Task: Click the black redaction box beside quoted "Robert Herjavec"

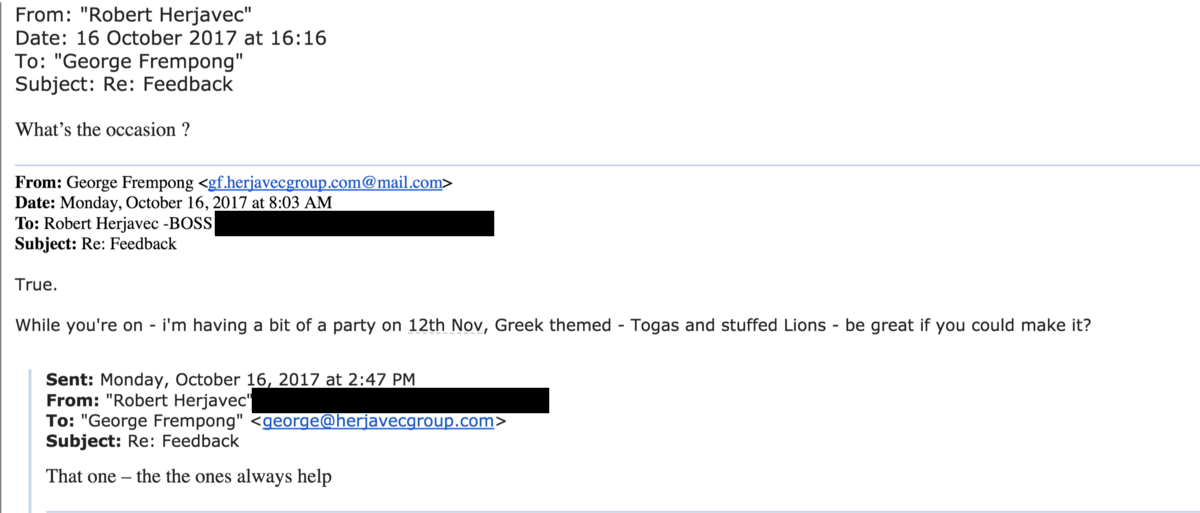Action: click(x=399, y=401)
